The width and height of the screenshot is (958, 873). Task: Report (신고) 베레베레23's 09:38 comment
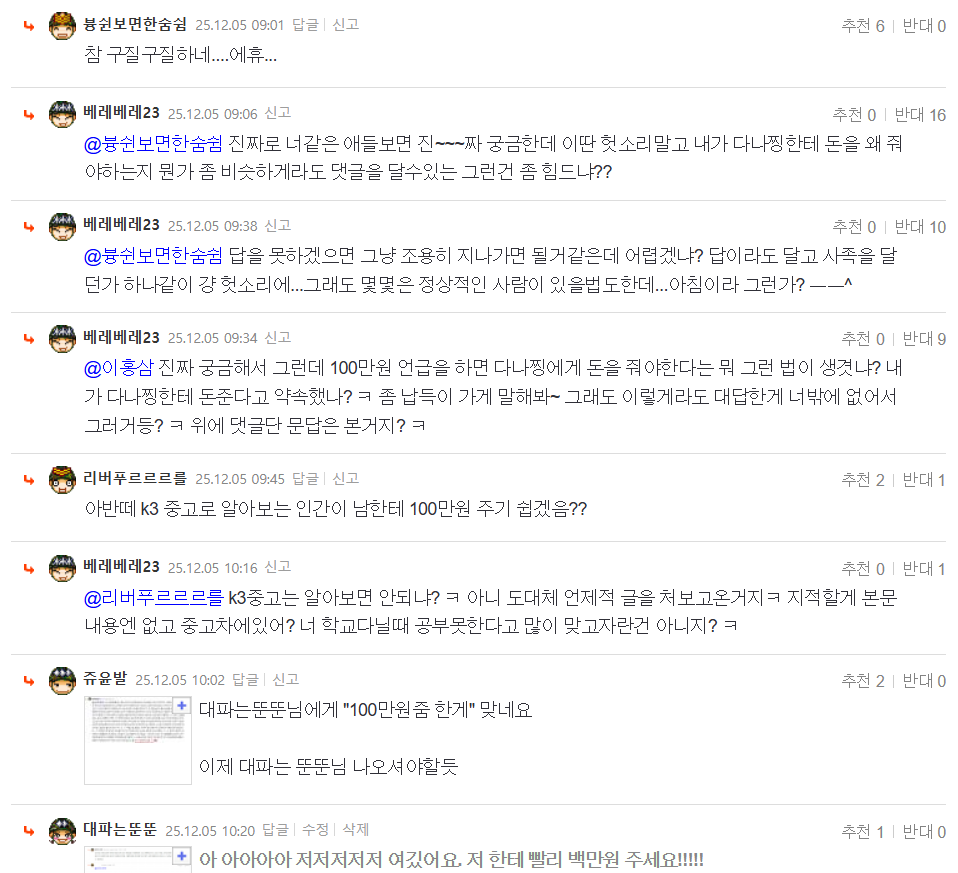[276, 225]
